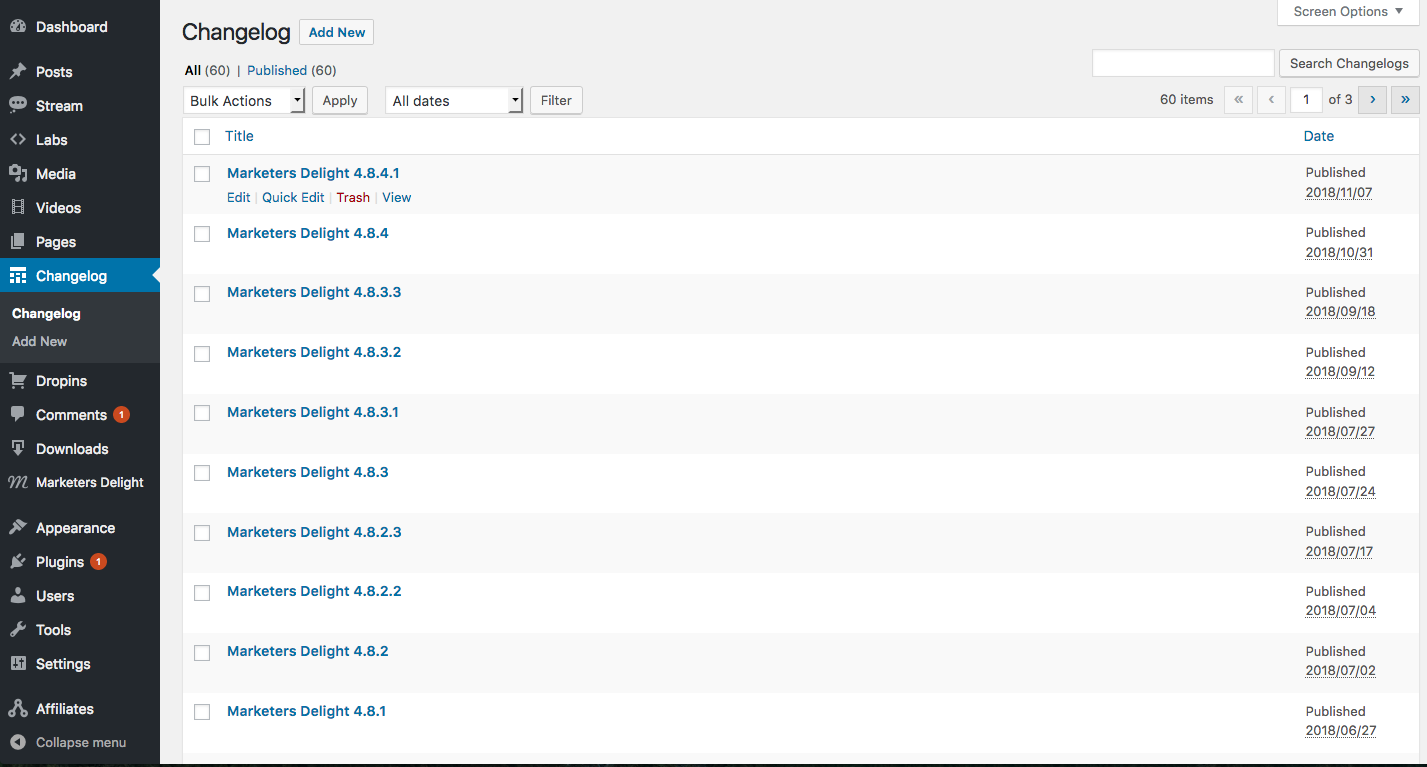Select checkbox for Marketers Delight 4.8.3.1

[202, 413]
